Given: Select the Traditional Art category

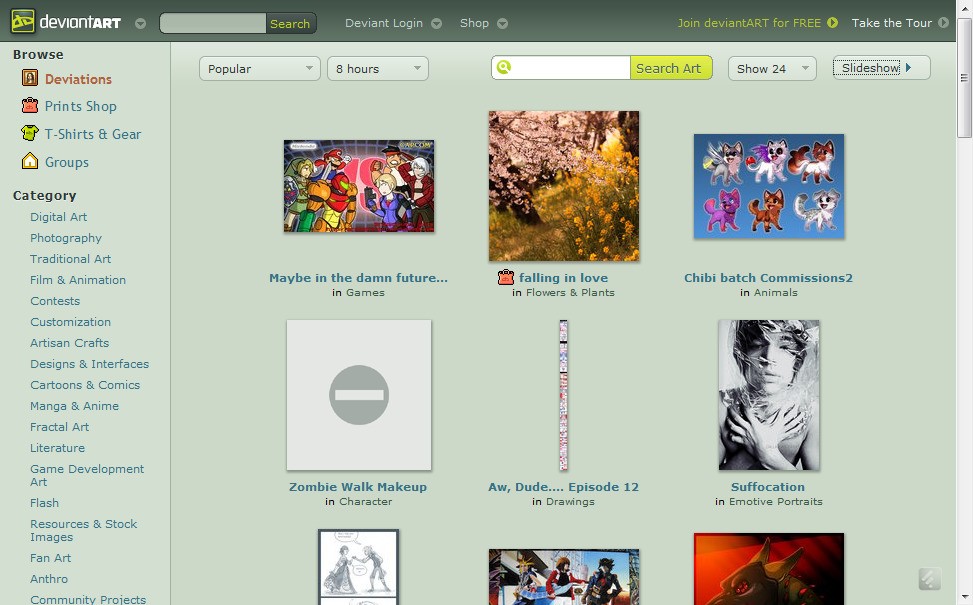Looking at the screenshot, I should [x=71, y=259].
